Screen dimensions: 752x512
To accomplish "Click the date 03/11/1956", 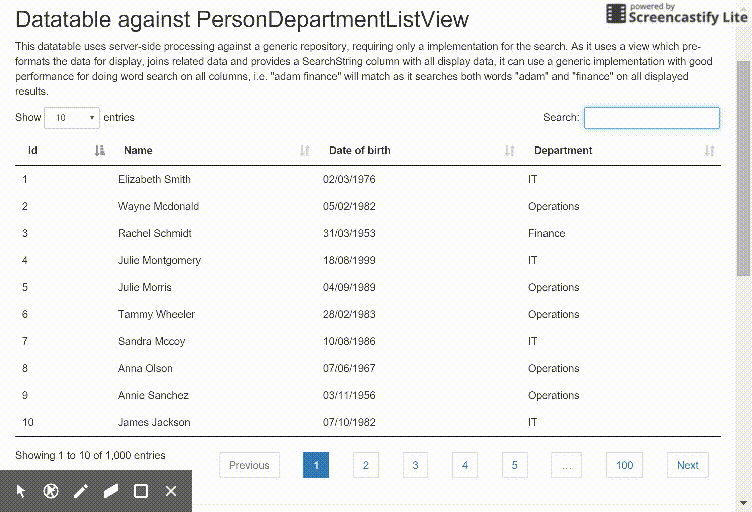I will [349, 396].
